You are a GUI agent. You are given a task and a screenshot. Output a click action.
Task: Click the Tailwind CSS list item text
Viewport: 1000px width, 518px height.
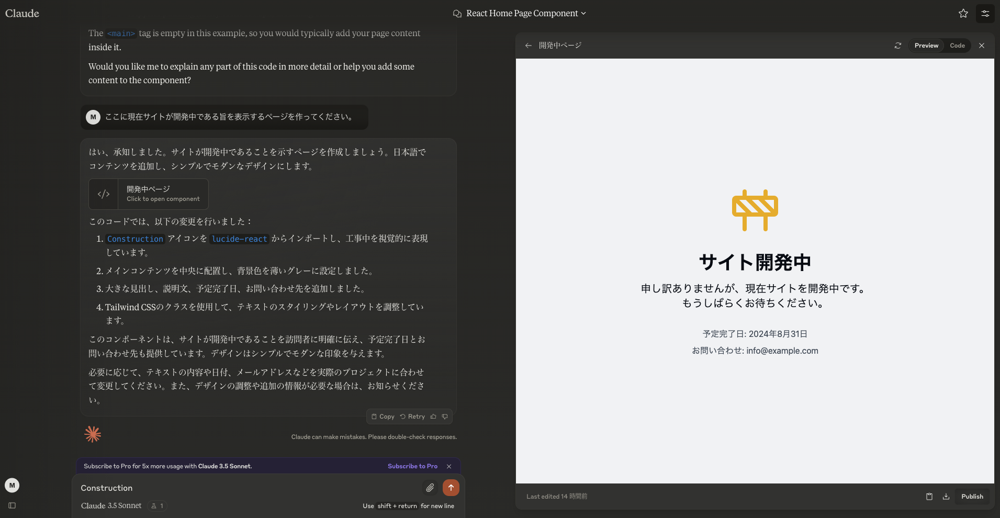[x=264, y=313]
